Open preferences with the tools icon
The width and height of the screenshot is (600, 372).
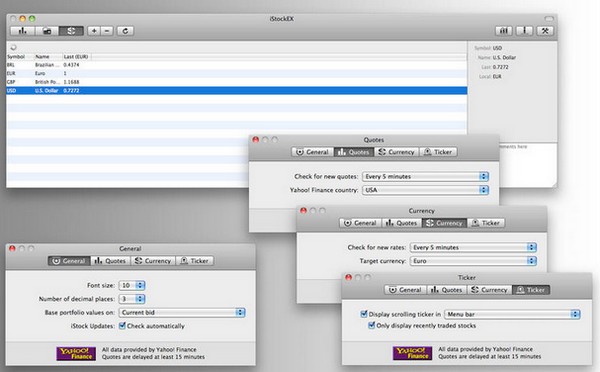(545, 31)
